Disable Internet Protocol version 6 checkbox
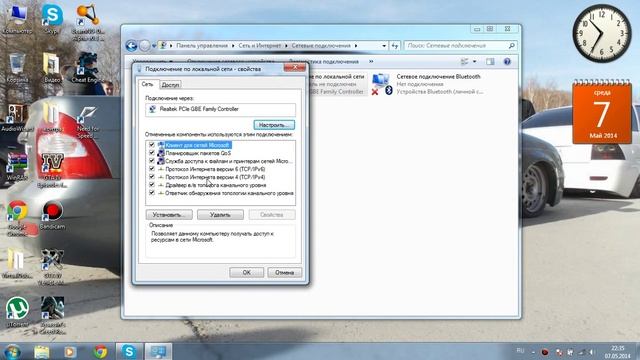The image size is (640, 360). point(152,169)
